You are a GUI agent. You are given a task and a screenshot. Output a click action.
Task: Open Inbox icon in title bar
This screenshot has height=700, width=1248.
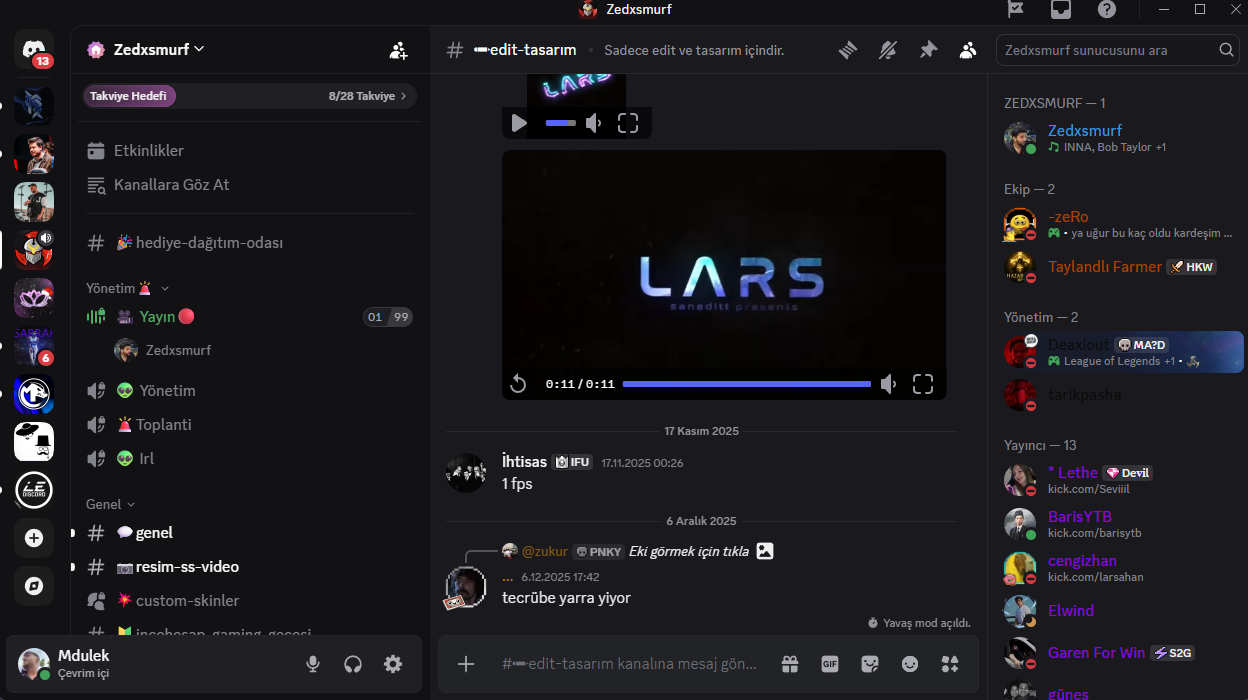click(1061, 9)
